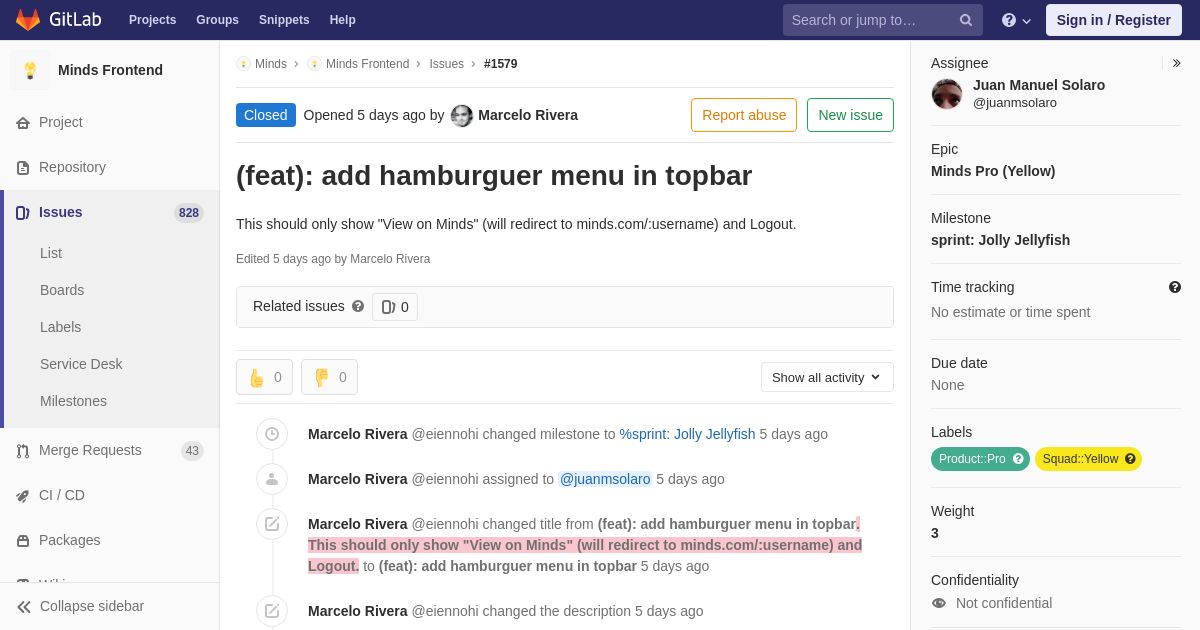Image resolution: width=1200 pixels, height=630 pixels.
Task: Click %sprint: Jolly Jellyfish milestone link
Action: (x=687, y=434)
